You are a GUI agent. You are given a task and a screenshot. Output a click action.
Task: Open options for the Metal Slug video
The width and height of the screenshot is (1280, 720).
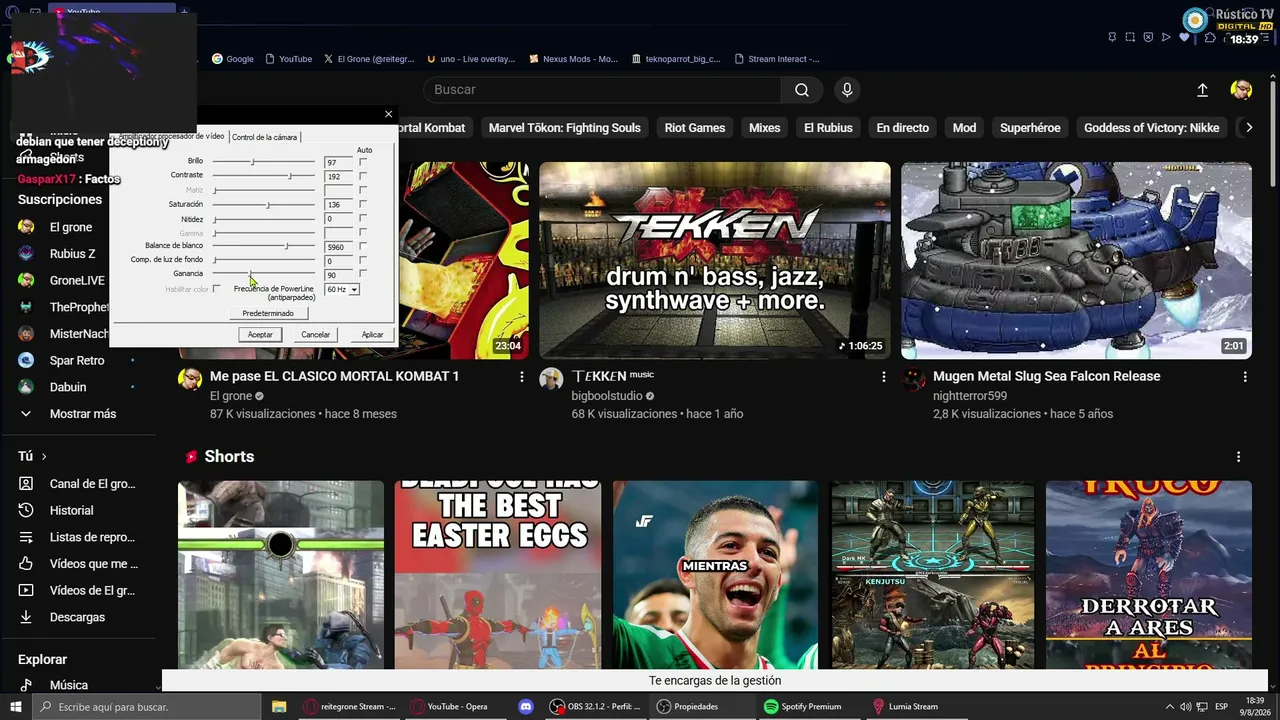point(1245,377)
